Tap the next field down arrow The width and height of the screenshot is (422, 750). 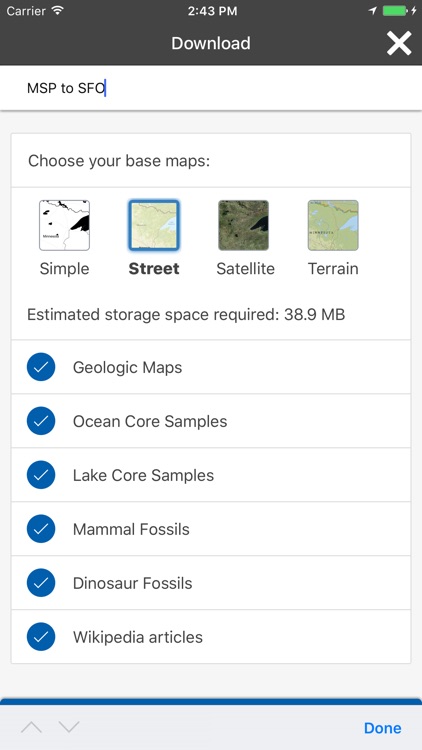[69, 728]
